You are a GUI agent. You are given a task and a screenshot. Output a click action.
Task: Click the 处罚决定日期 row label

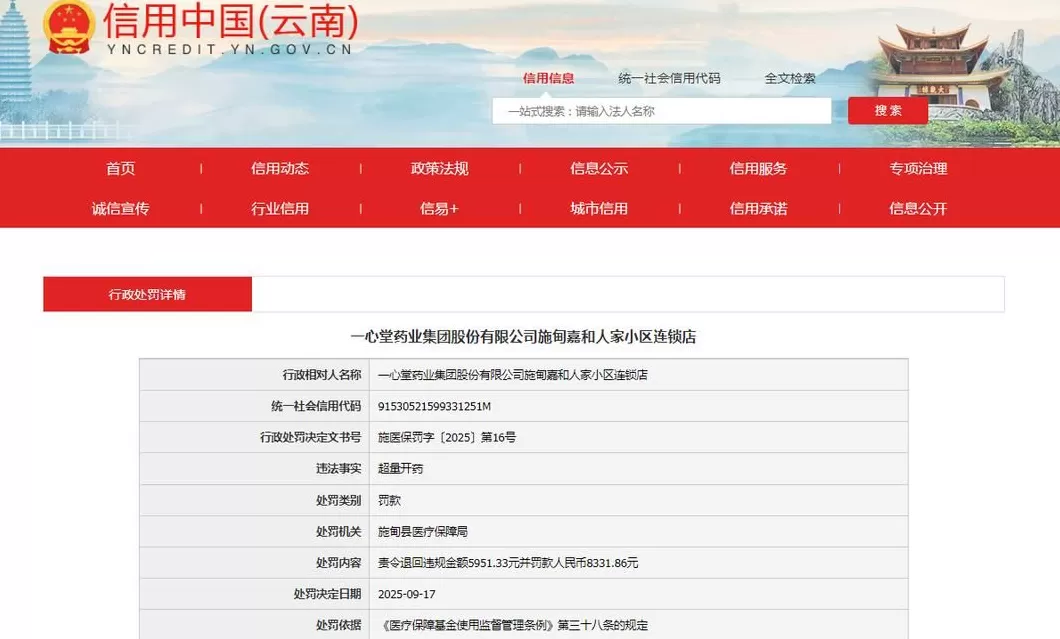click(327, 594)
